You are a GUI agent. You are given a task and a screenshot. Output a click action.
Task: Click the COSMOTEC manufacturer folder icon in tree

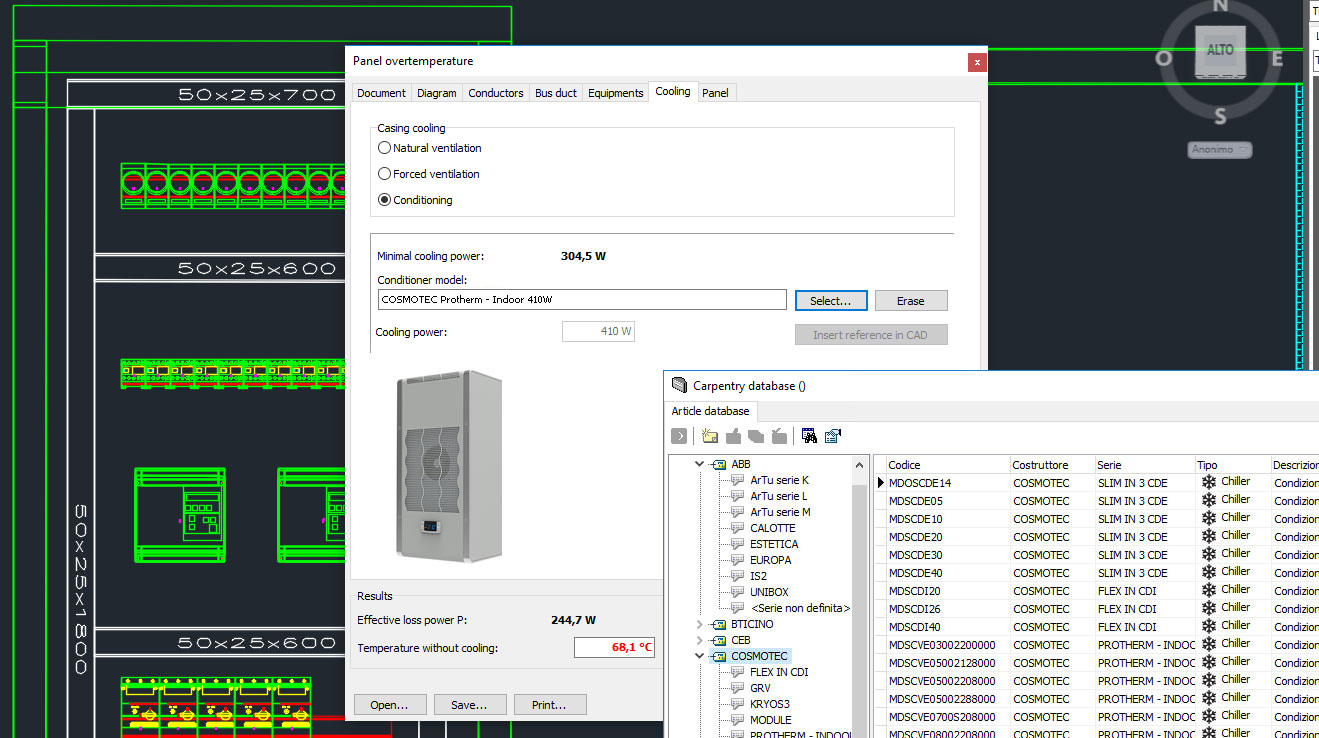coord(718,656)
